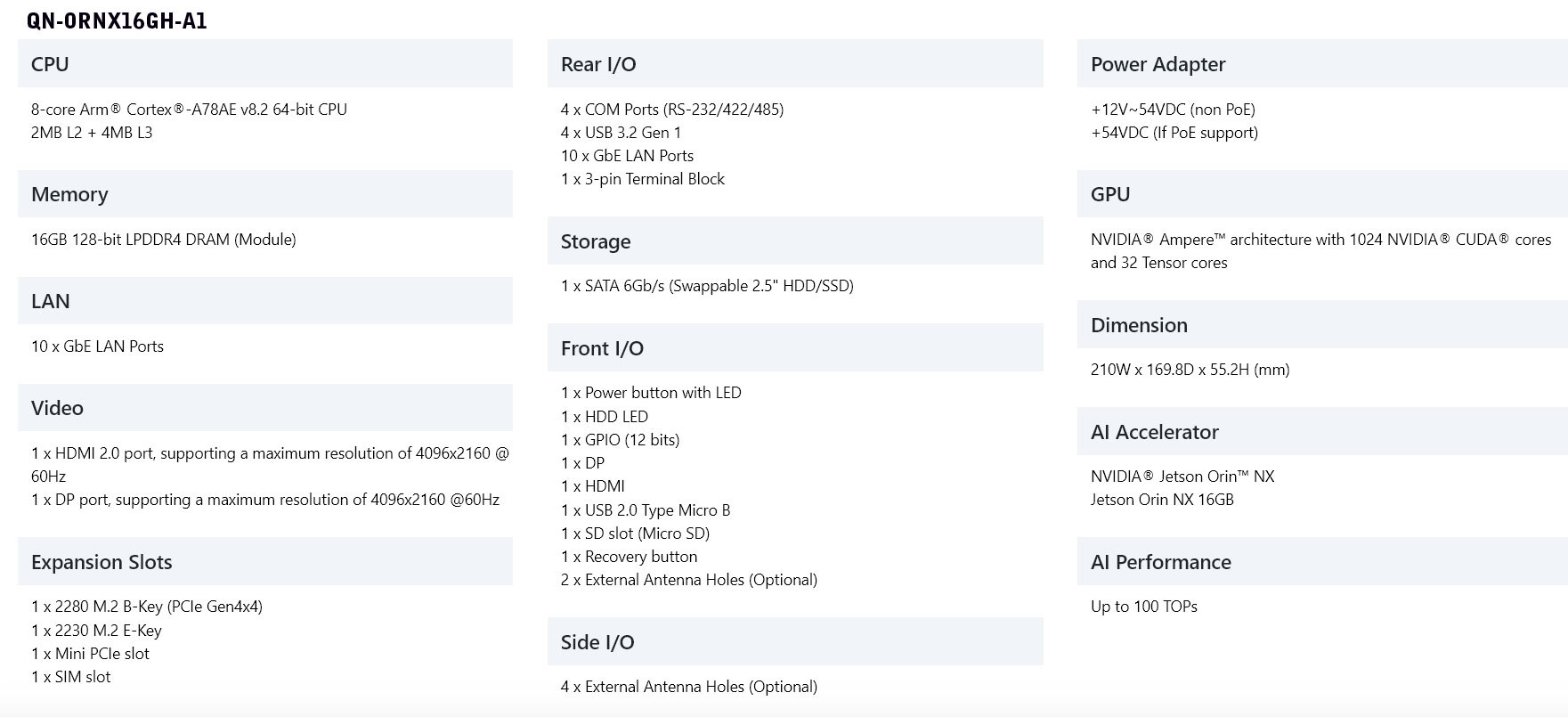The height and width of the screenshot is (717, 1568).
Task: Select the Up to 100 TOPs text
Action: point(1144,607)
